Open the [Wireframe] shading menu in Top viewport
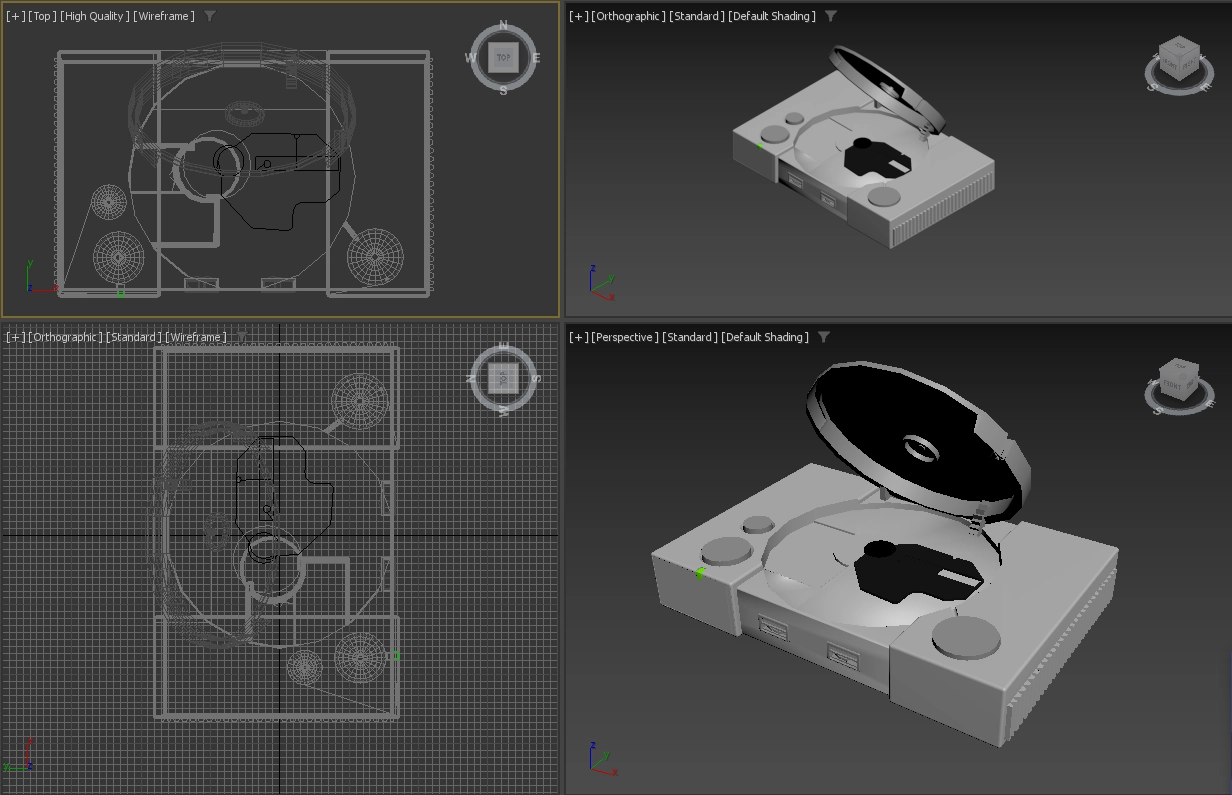 pos(165,16)
